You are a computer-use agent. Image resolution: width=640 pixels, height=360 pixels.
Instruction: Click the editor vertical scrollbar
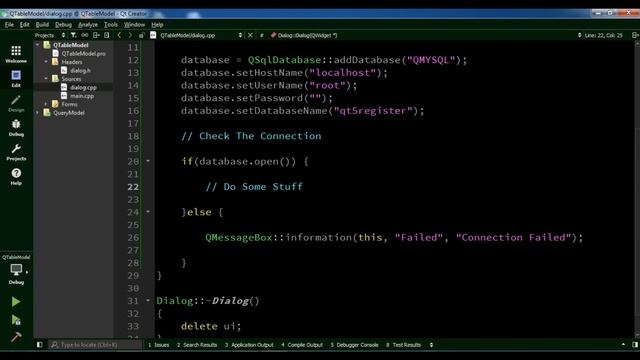tap(637, 188)
